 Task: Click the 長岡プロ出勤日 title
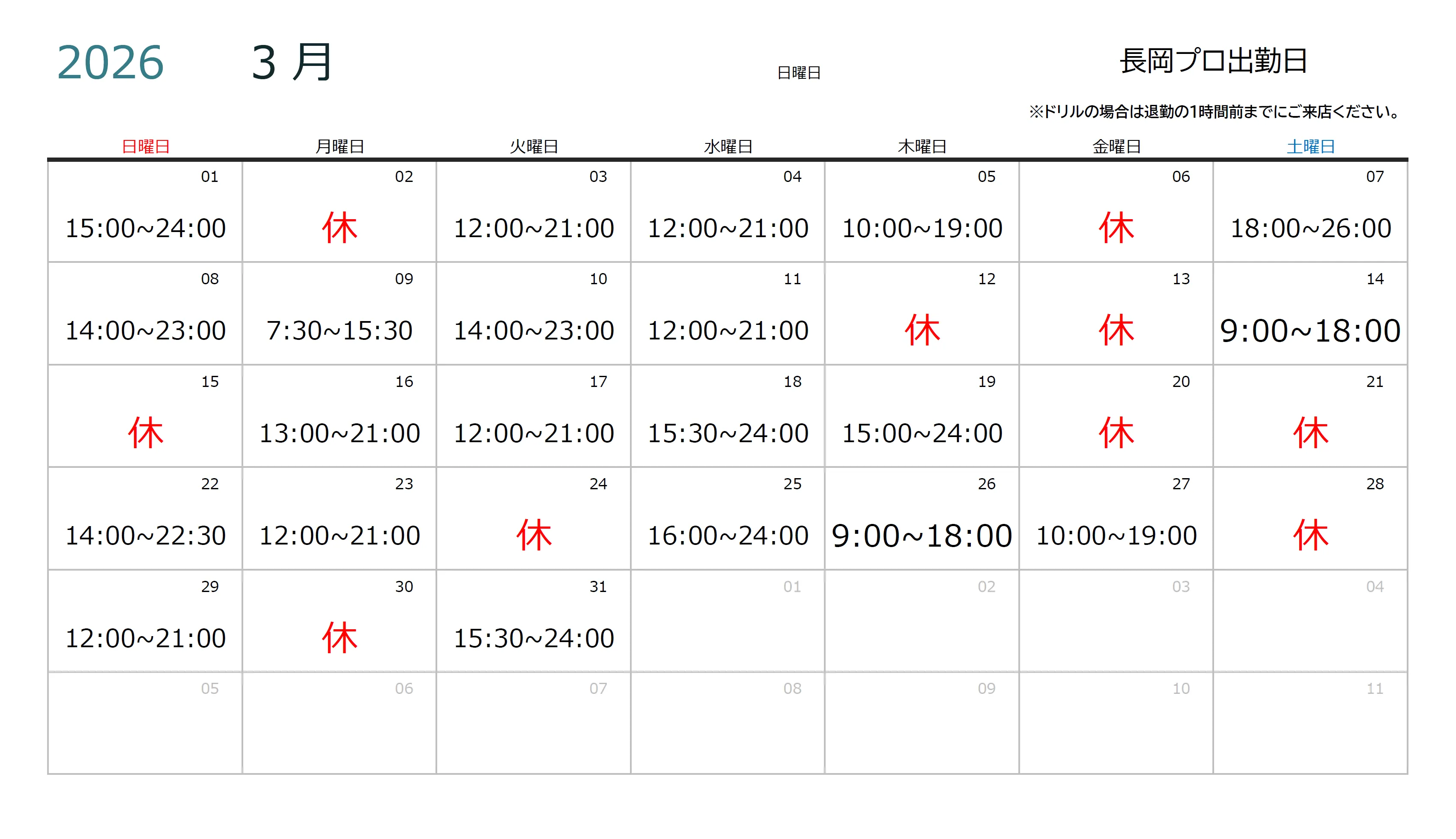(x=1213, y=61)
